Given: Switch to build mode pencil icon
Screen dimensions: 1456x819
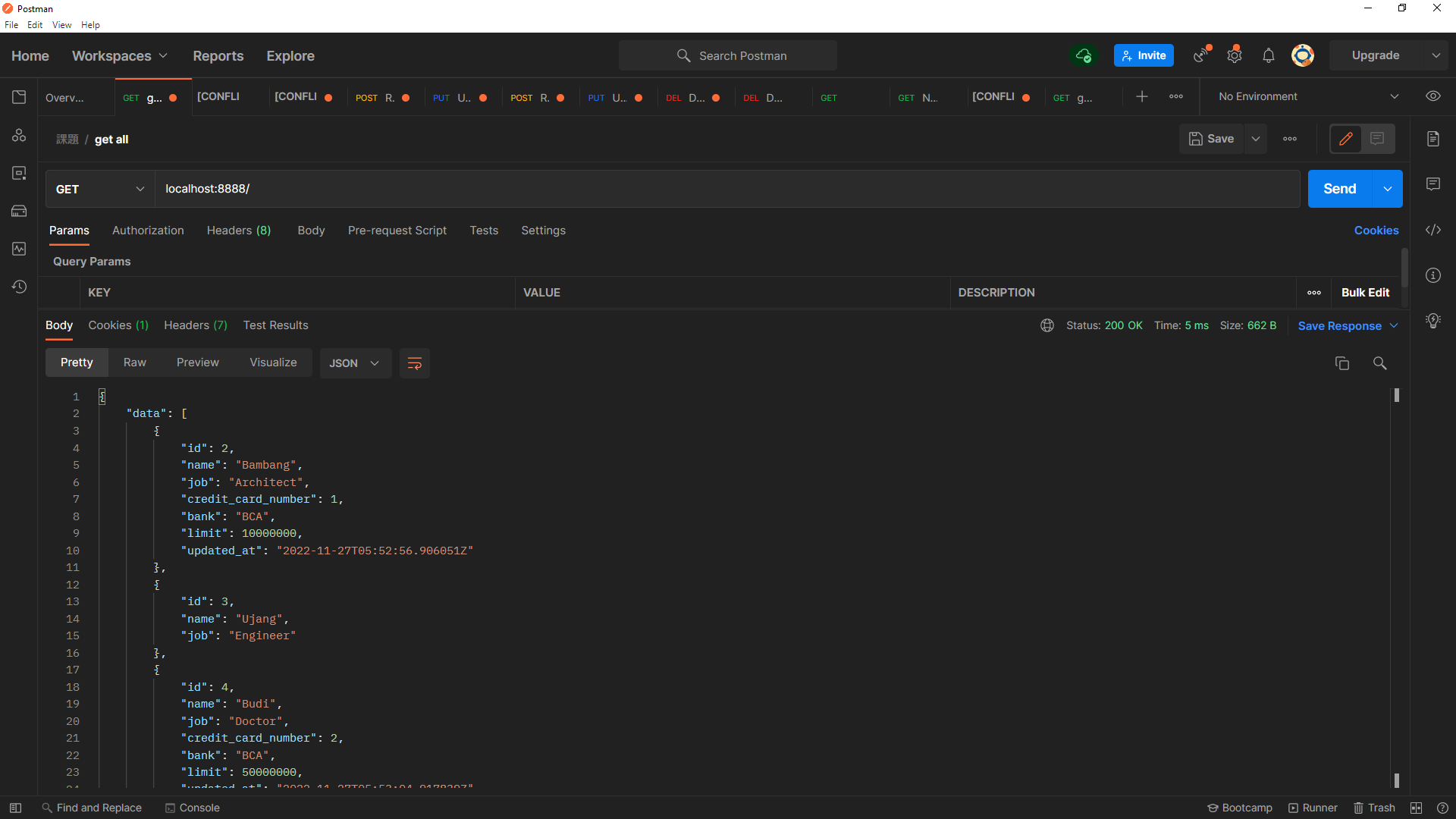Looking at the screenshot, I should (1346, 139).
